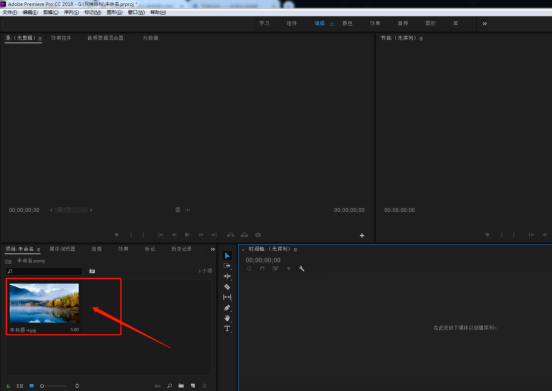The height and width of the screenshot is (391, 553).
Task: Open the Timeline panel hamburger menu
Action: coord(296,250)
